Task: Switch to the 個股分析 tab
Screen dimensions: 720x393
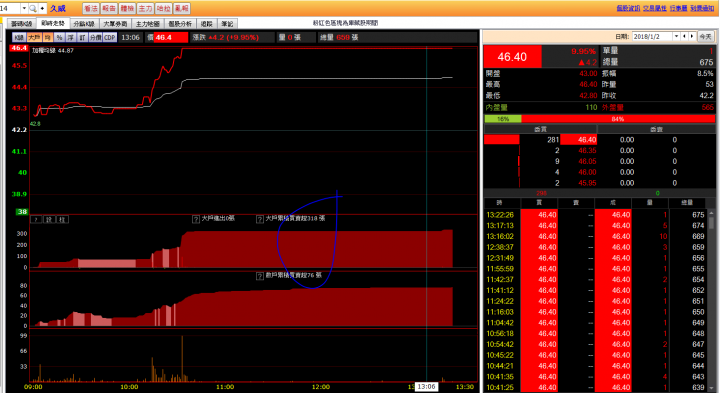Action: pyautogui.click(x=180, y=24)
